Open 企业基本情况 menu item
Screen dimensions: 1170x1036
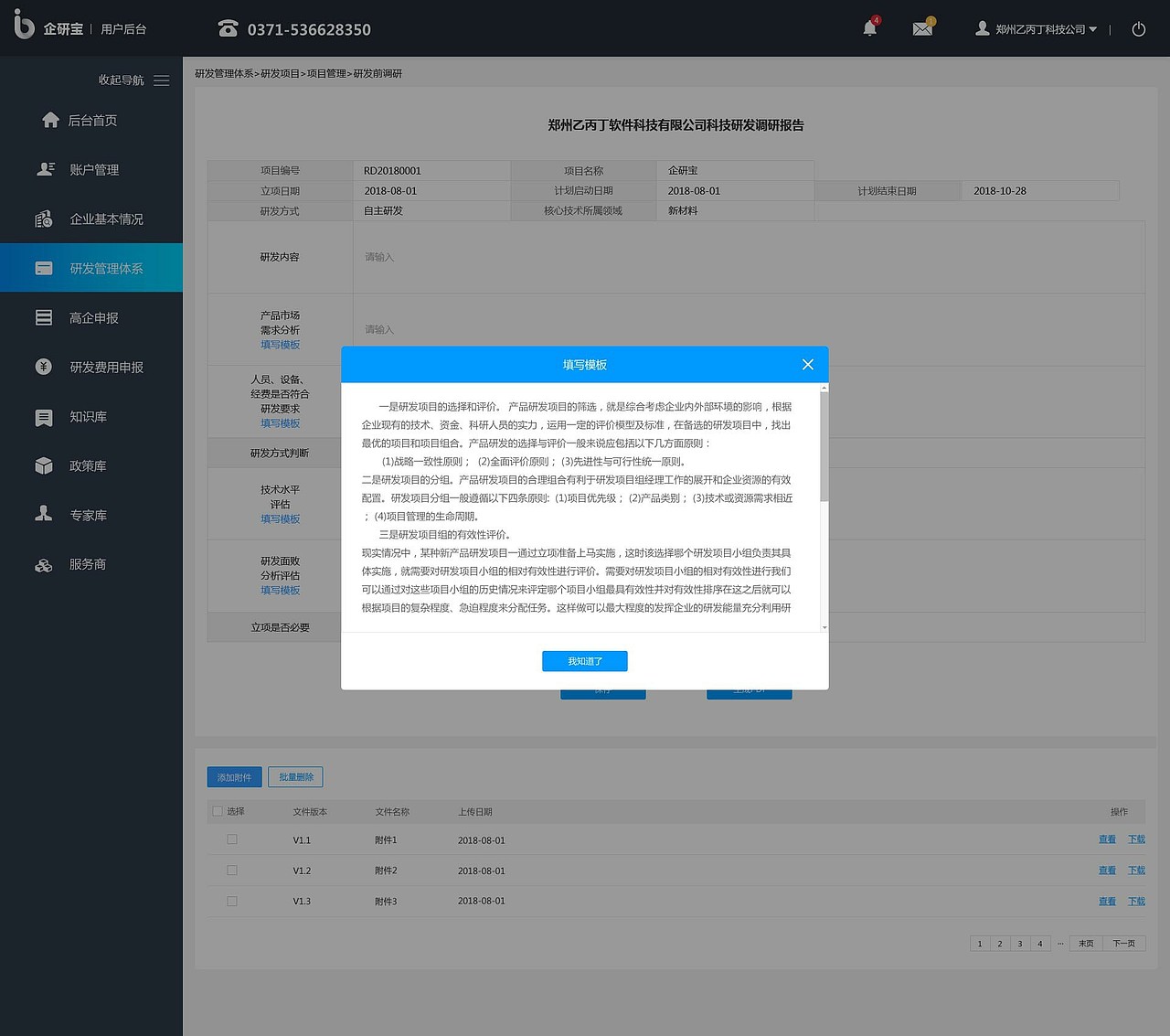point(106,219)
